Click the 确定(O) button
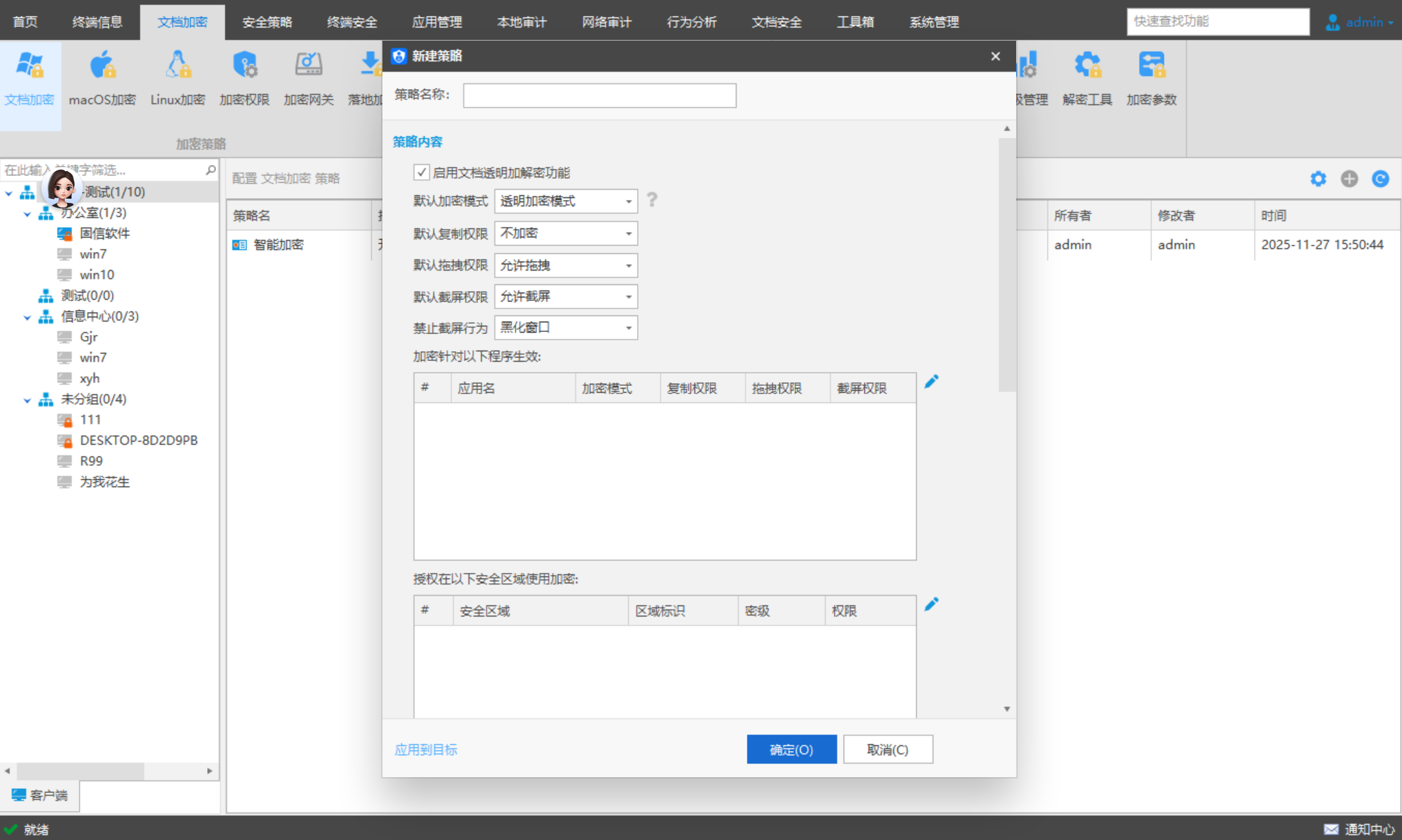 [x=791, y=750]
